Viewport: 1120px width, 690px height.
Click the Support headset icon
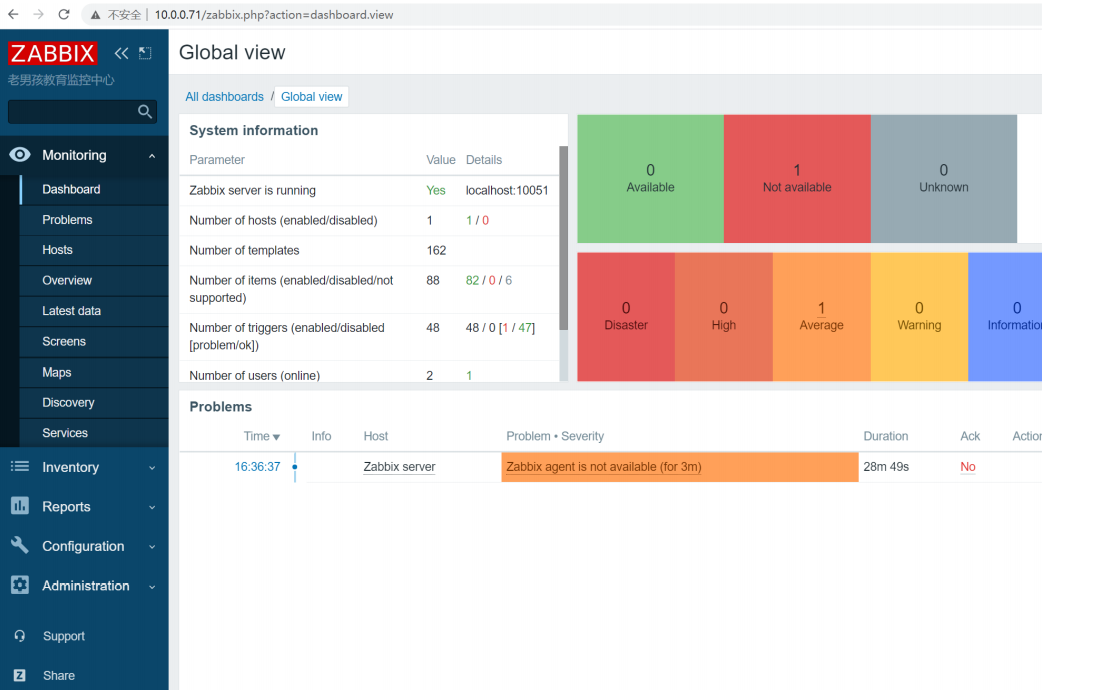coord(20,636)
